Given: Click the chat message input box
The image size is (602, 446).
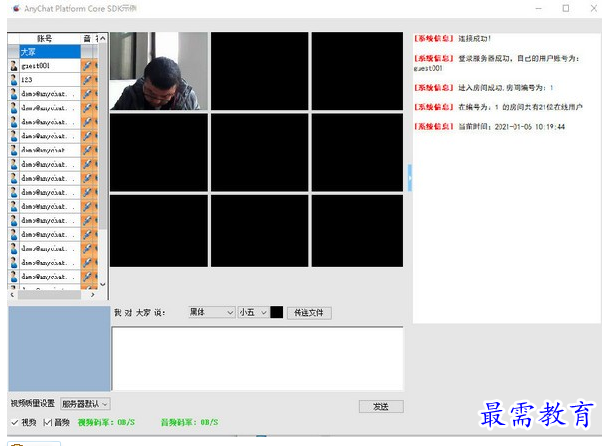Looking at the screenshot, I should pyautogui.click(x=257, y=358).
